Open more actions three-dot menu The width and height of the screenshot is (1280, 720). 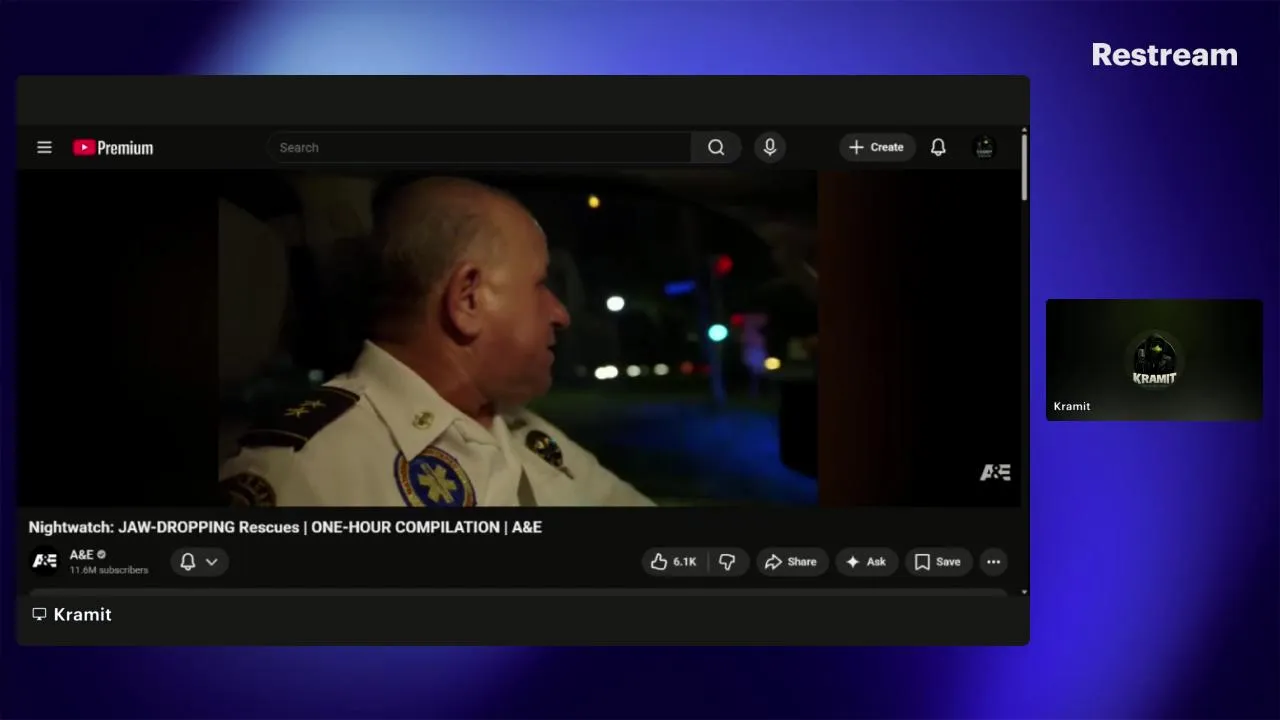click(993, 562)
